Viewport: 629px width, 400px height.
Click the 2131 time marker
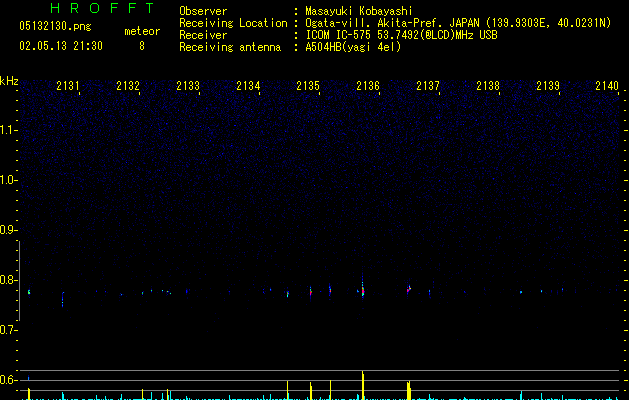point(68,85)
